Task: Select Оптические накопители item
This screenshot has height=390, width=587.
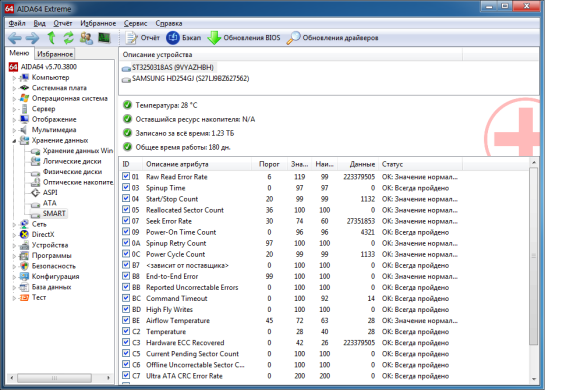Action: (x=78, y=182)
